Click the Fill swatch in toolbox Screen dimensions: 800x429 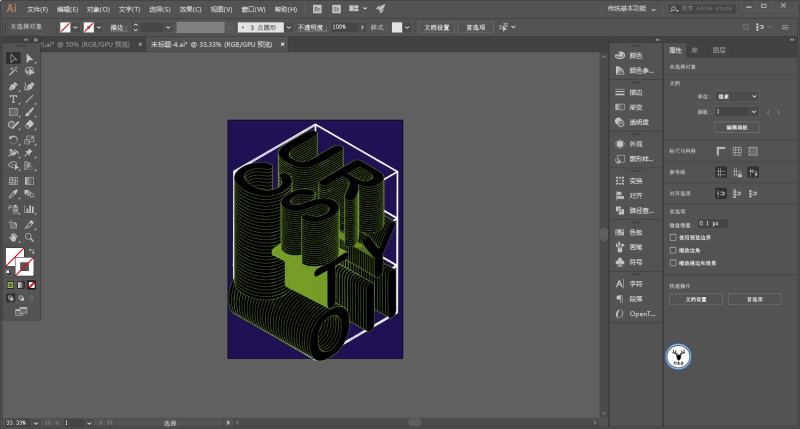(14, 257)
